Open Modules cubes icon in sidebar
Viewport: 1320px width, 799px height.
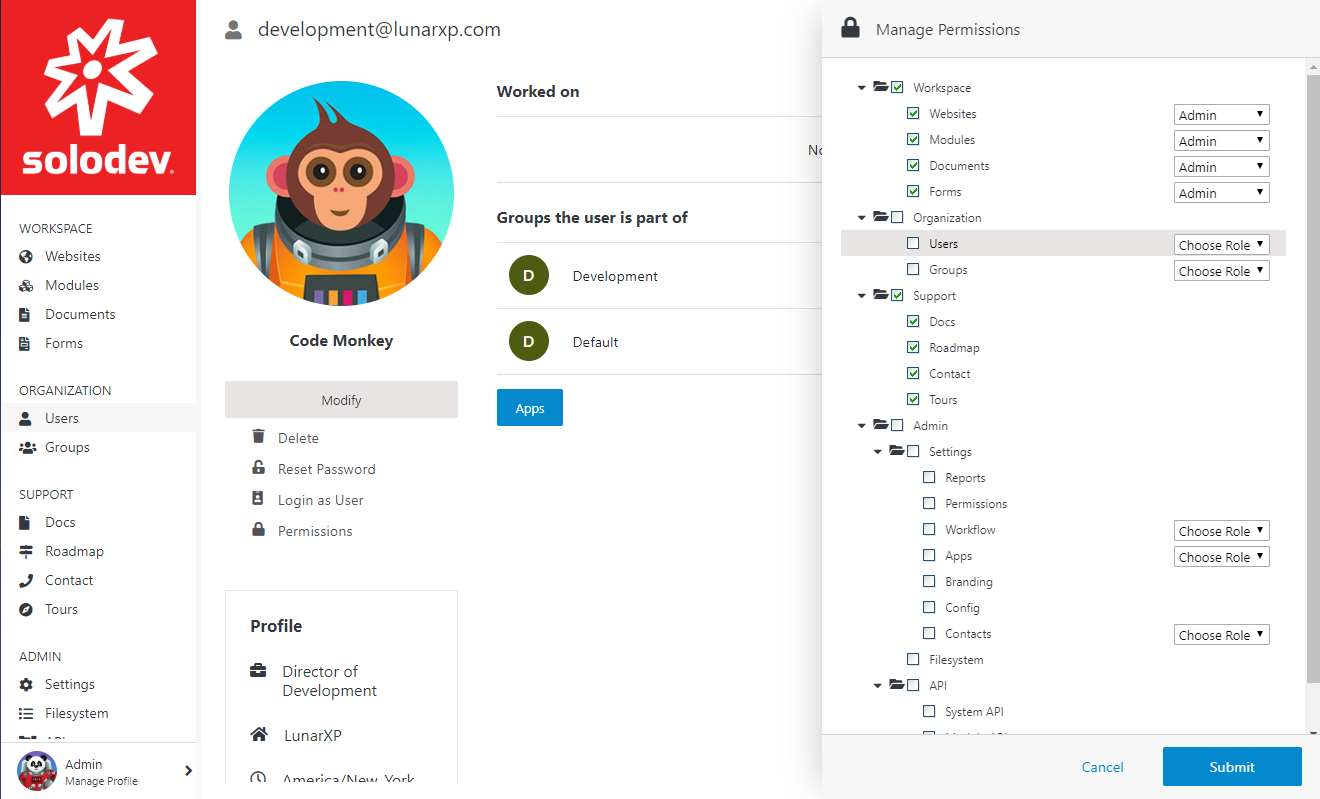click(x=26, y=286)
